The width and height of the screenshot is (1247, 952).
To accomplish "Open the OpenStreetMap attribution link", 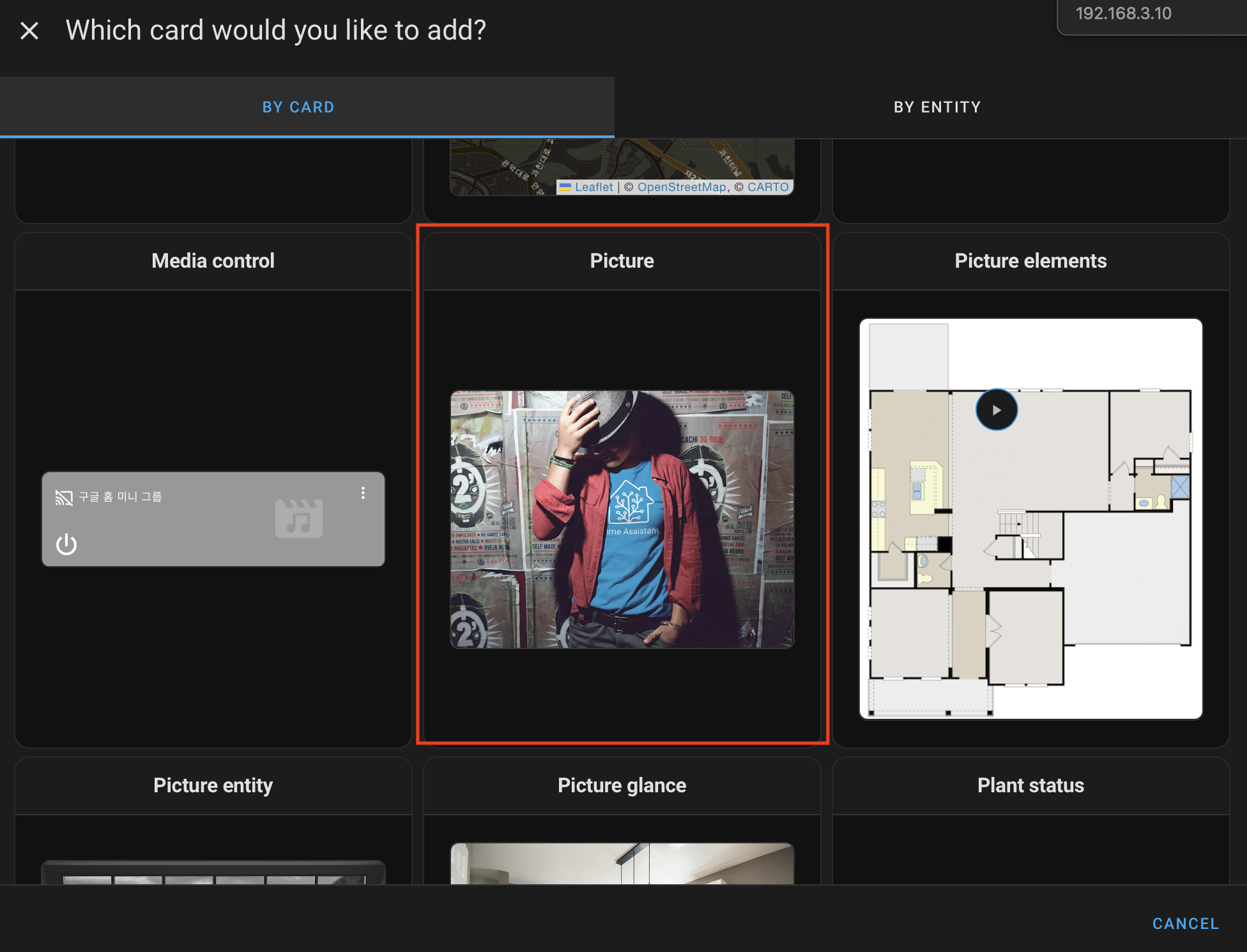I will [x=682, y=187].
